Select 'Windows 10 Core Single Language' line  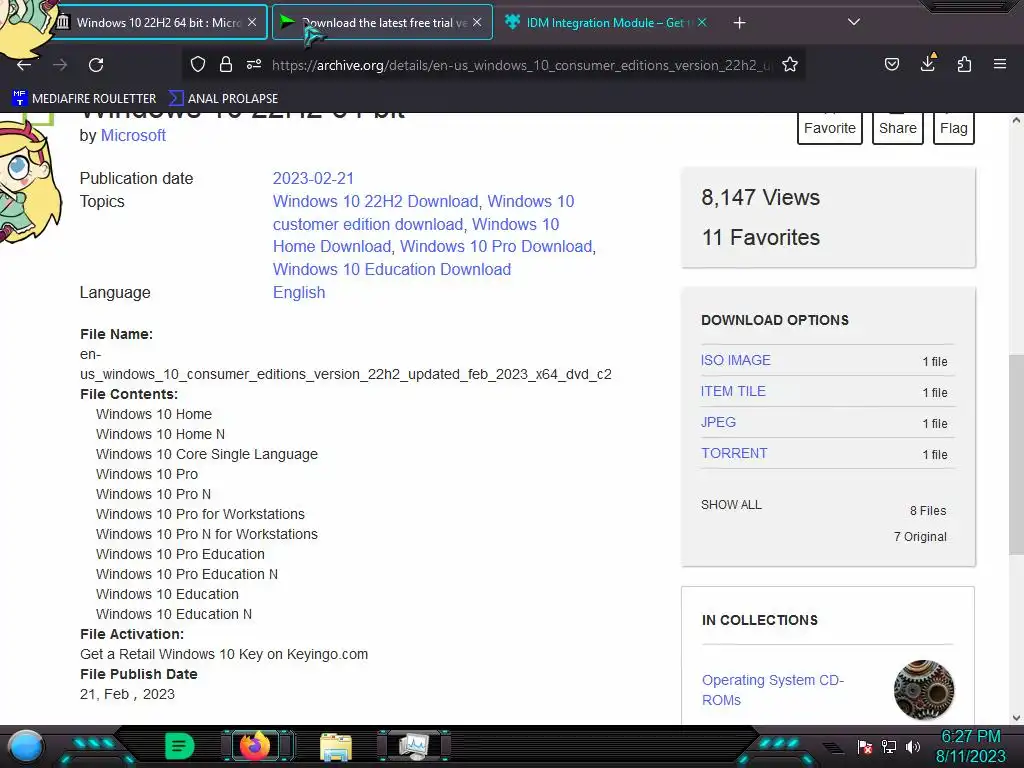[x=207, y=454]
